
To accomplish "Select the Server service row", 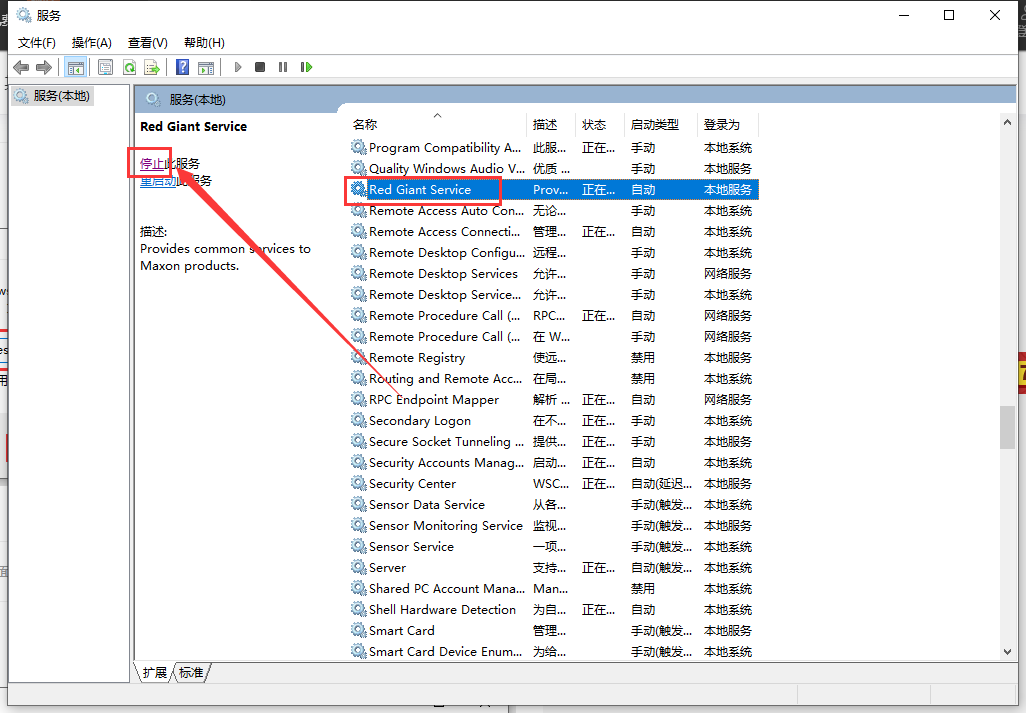I will 553,568.
